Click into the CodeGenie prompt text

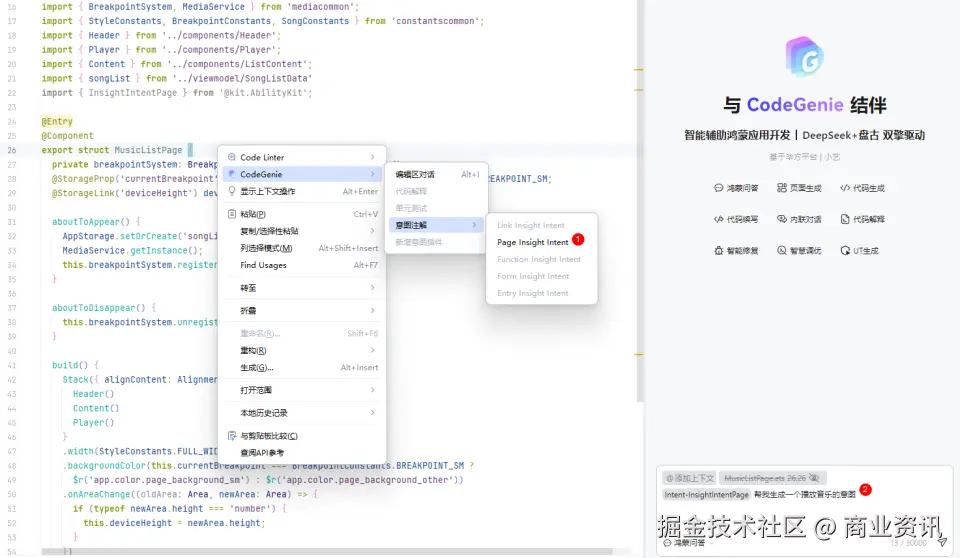pos(804,495)
